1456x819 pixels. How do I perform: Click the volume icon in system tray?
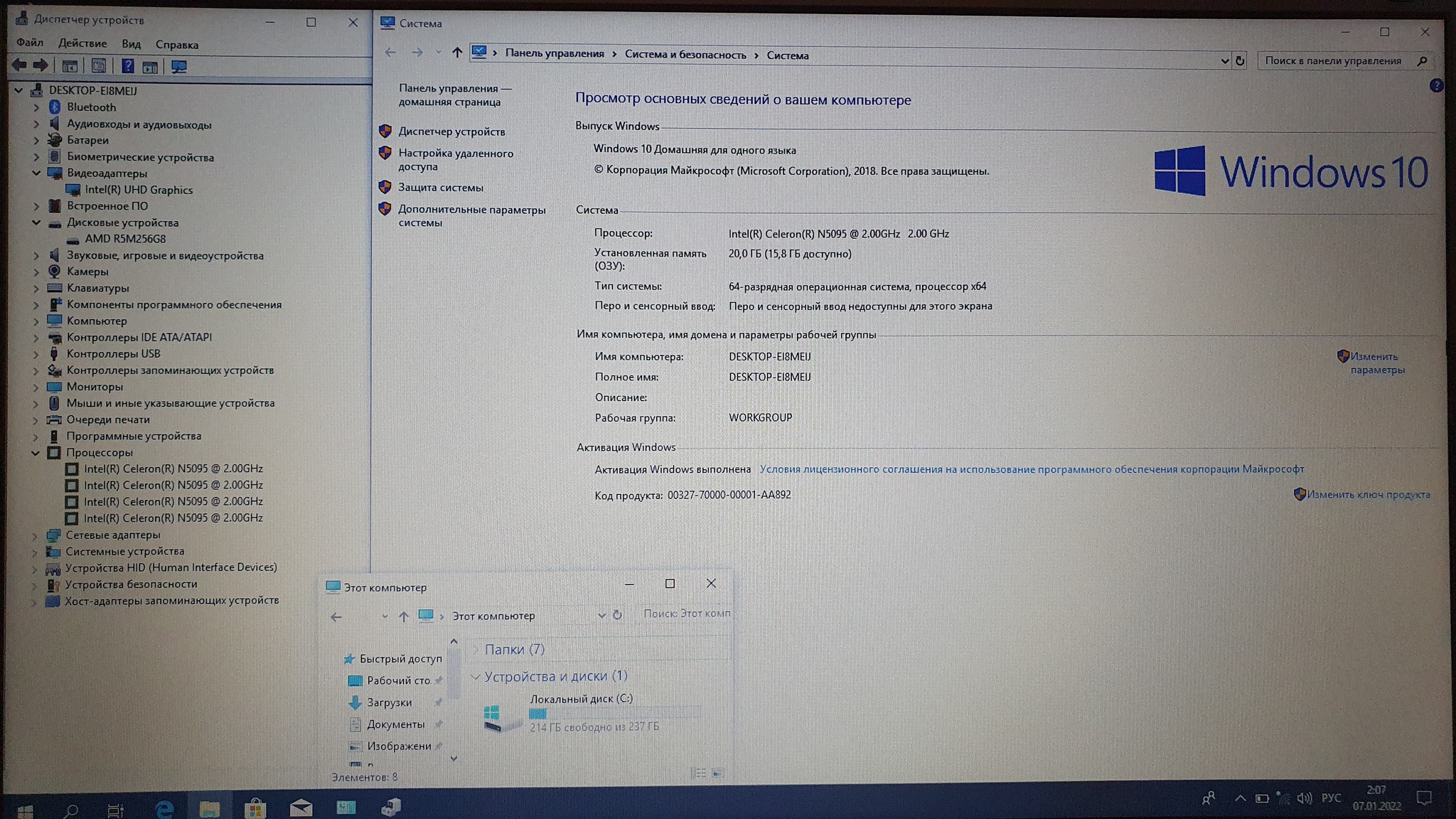click(x=1303, y=798)
